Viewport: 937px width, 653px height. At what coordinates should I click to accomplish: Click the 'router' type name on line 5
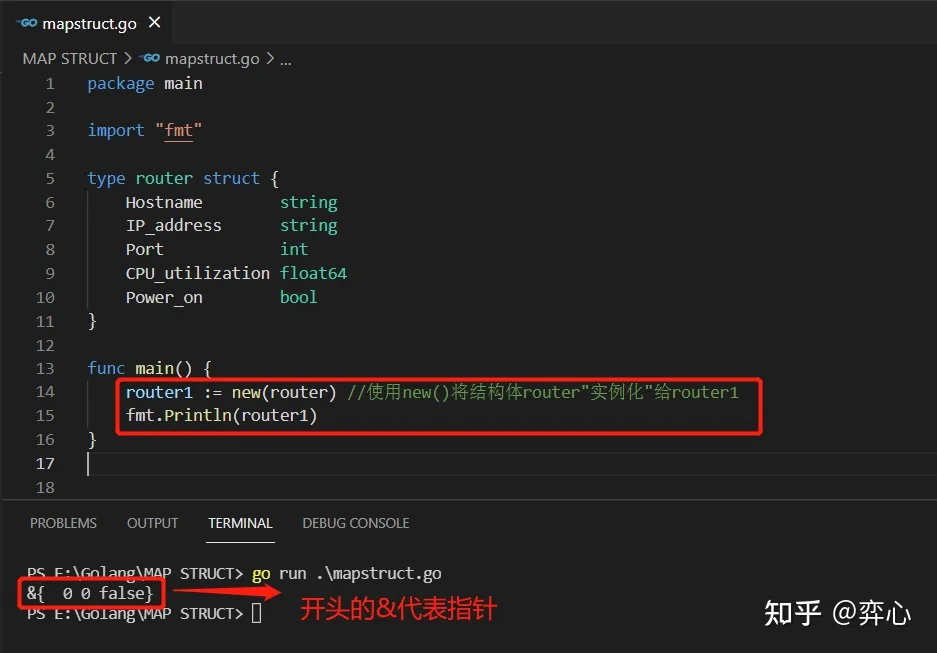[x=164, y=178]
